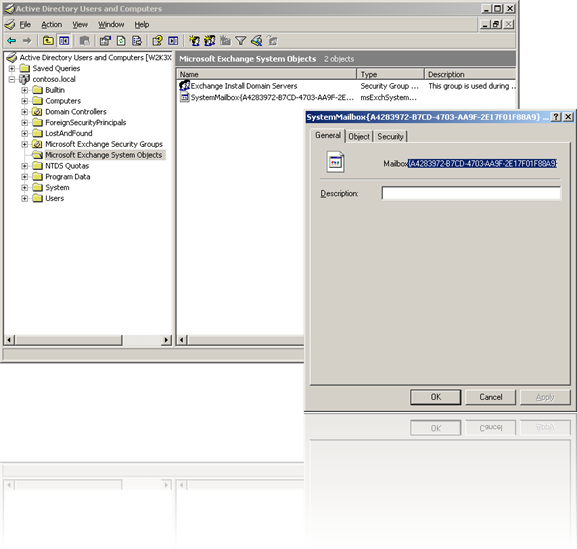
Task: Select Microsoft Exchange System Objects tree item
Action: coord(103,155)
